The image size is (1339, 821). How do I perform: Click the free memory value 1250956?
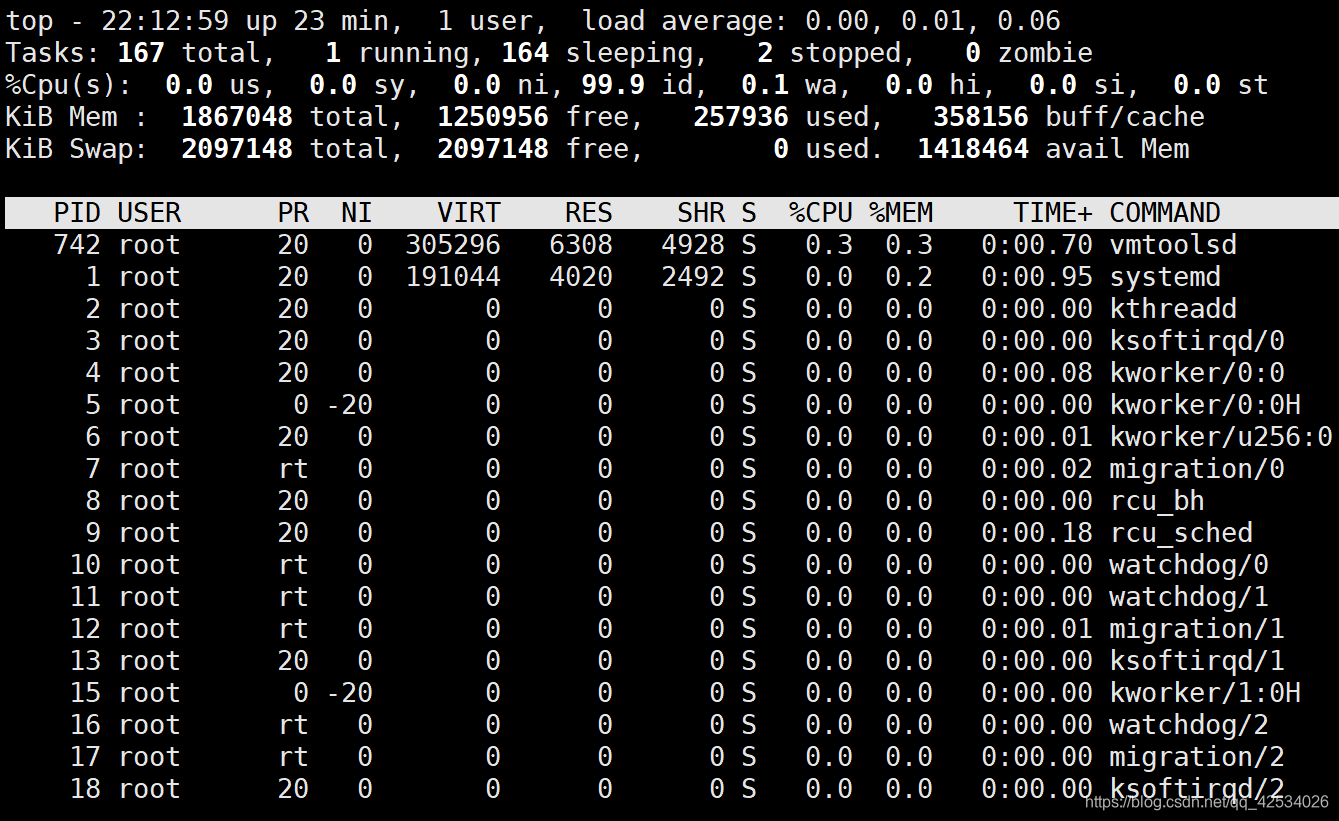(493, 117)
